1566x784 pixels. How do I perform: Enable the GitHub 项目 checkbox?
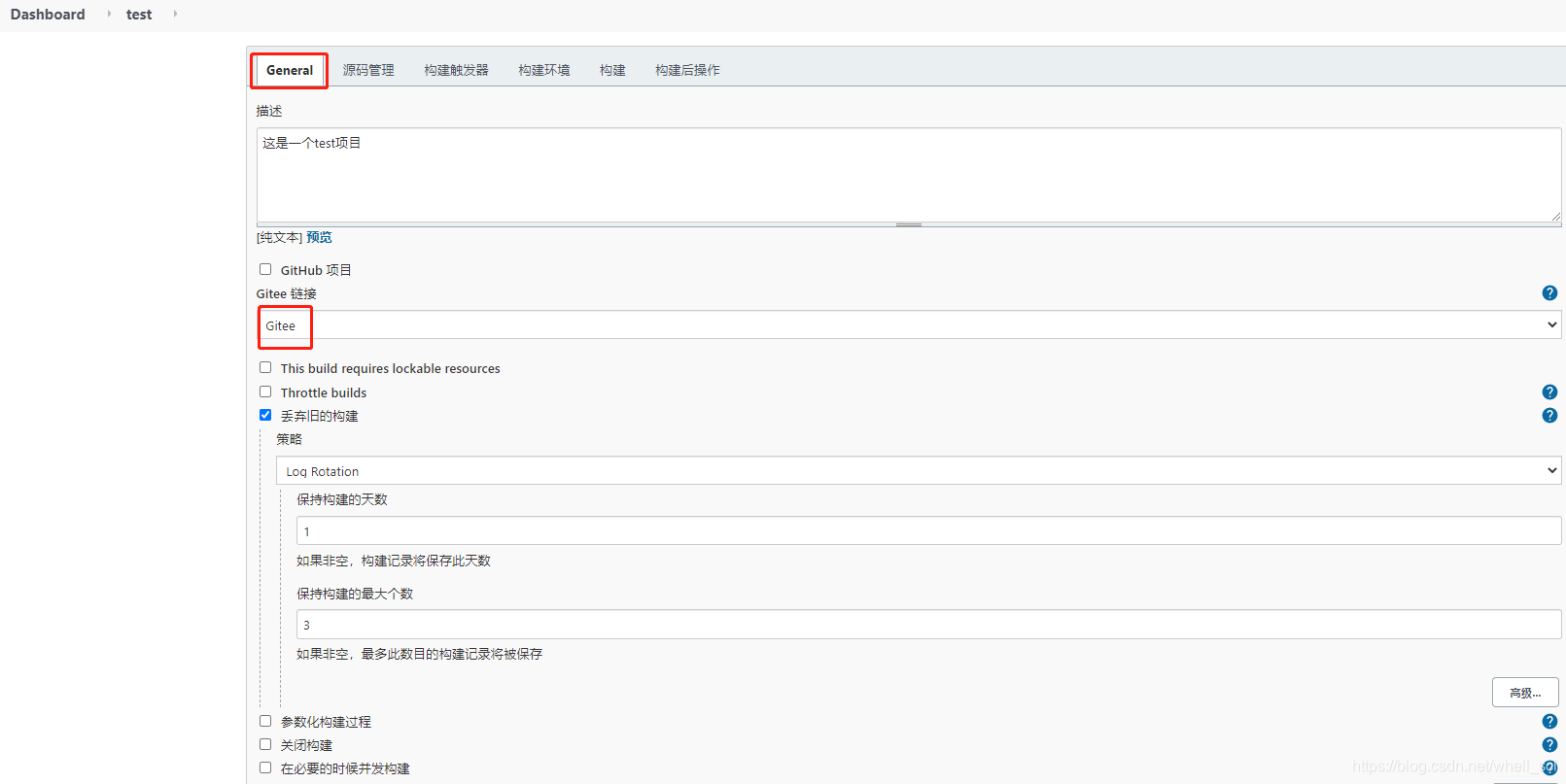click(265, 269)
